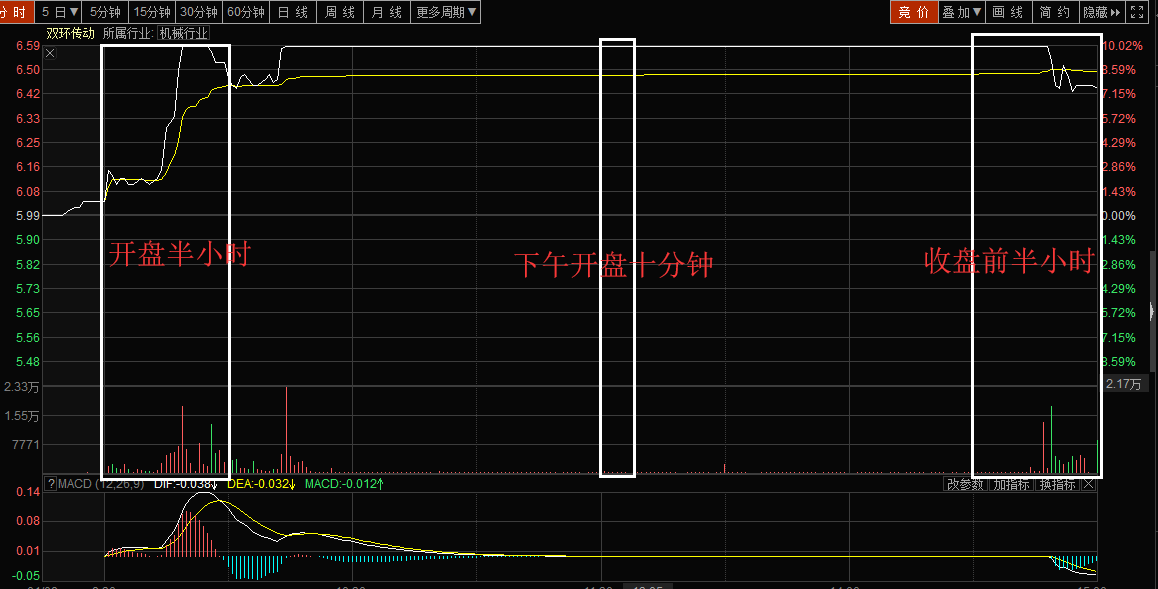Screen dimensions: 1158x589
Task: Select the 30分钟 chart period
Action: click(199, 12)
